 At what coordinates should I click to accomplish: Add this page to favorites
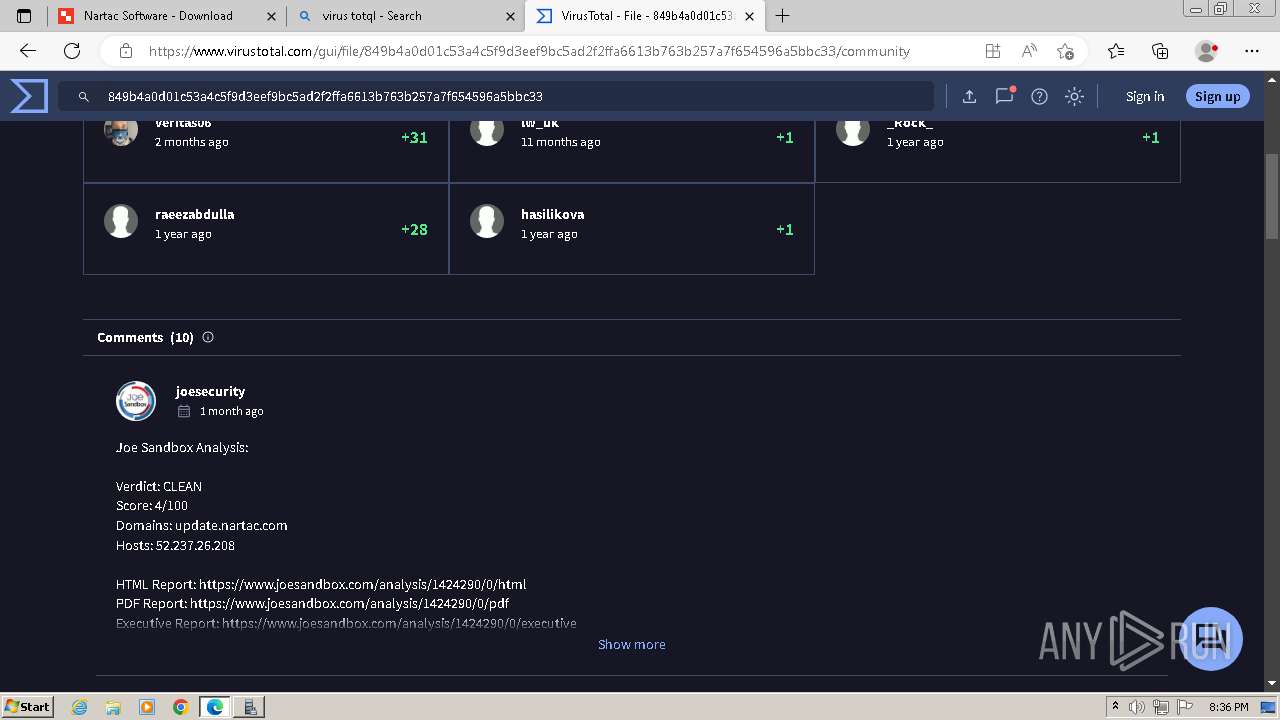click(x=1065, y=51)
